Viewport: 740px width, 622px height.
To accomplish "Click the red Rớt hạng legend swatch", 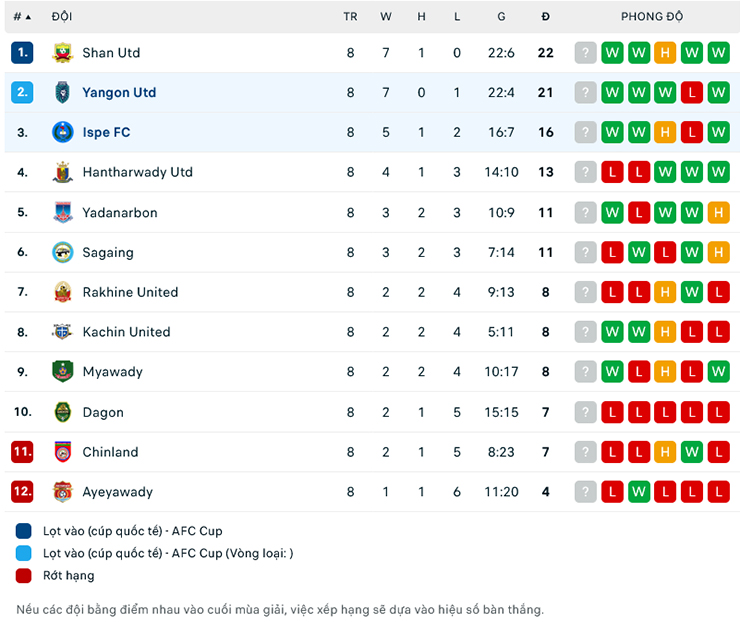I will 24,575.
